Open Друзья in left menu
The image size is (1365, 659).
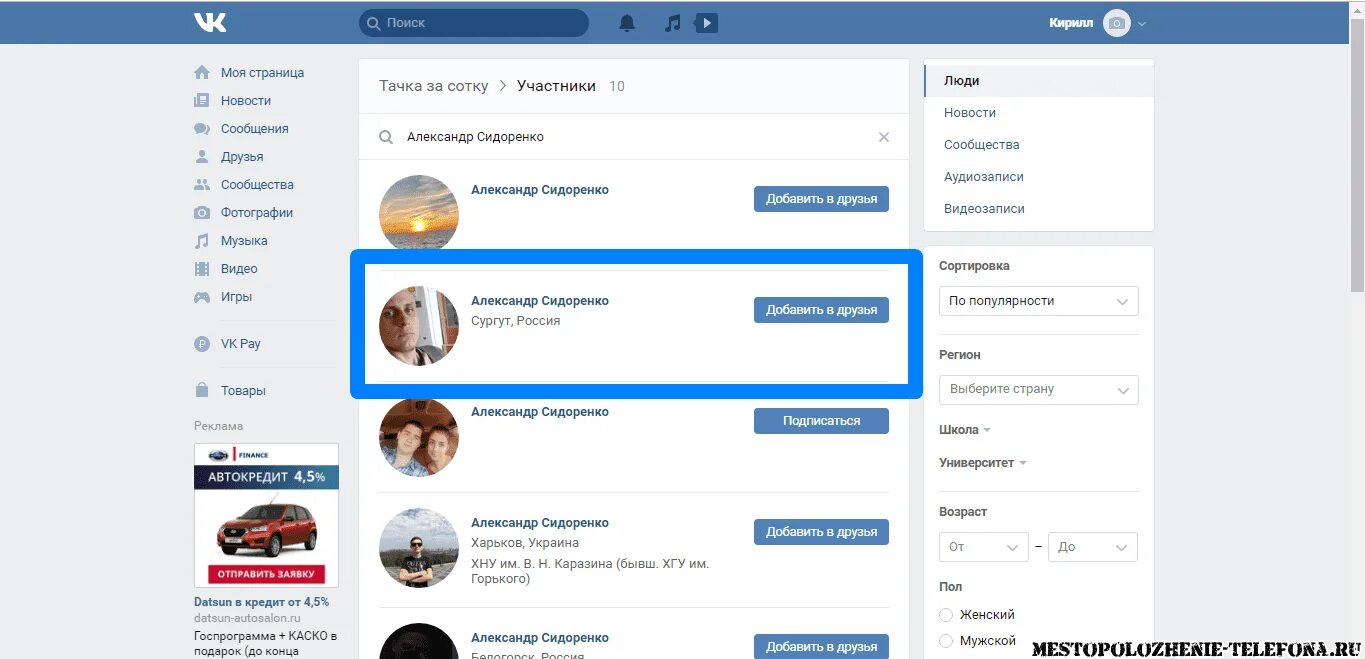pyautogui.click(x=242, y=157)
